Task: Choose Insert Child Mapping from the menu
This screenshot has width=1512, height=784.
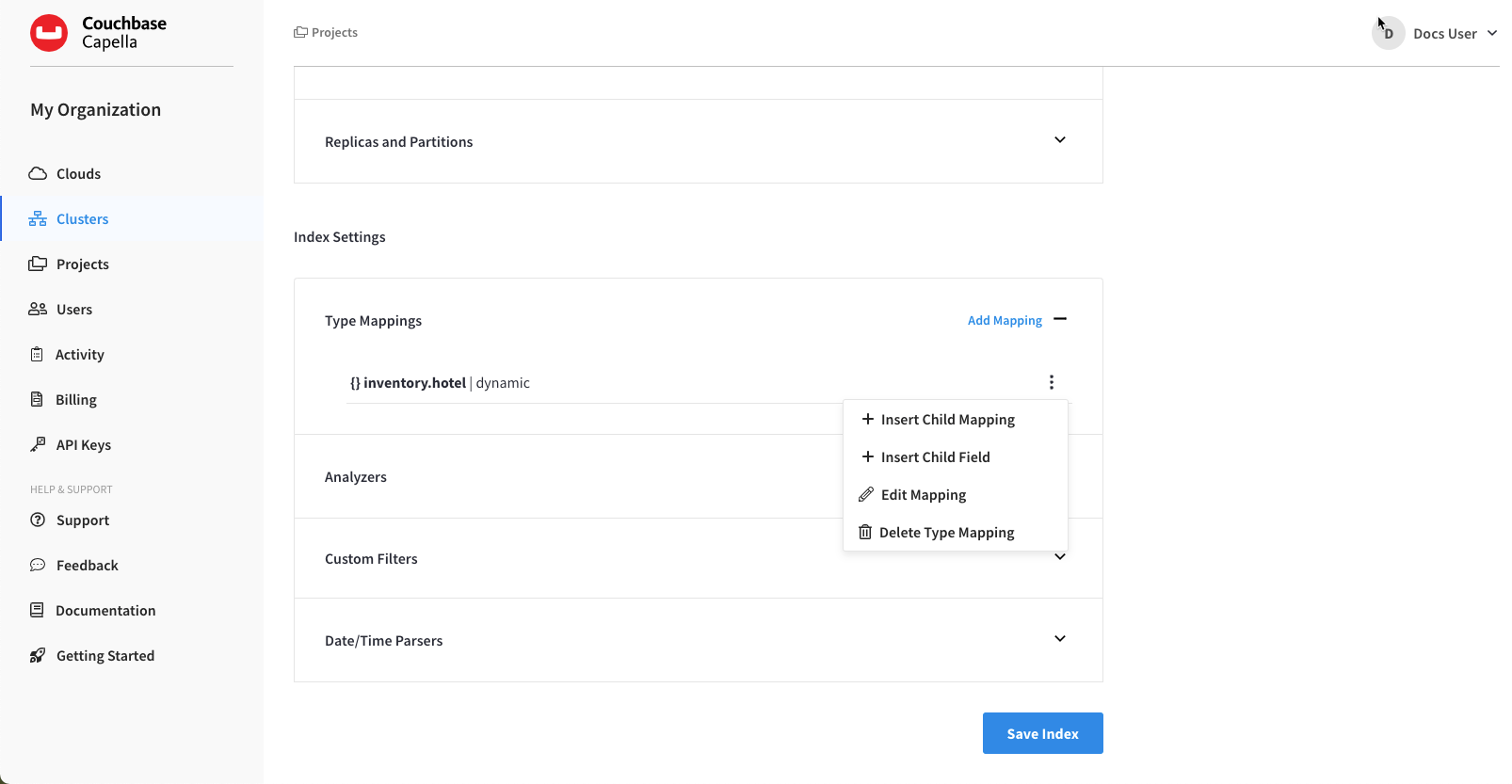Action: [956, 420]
